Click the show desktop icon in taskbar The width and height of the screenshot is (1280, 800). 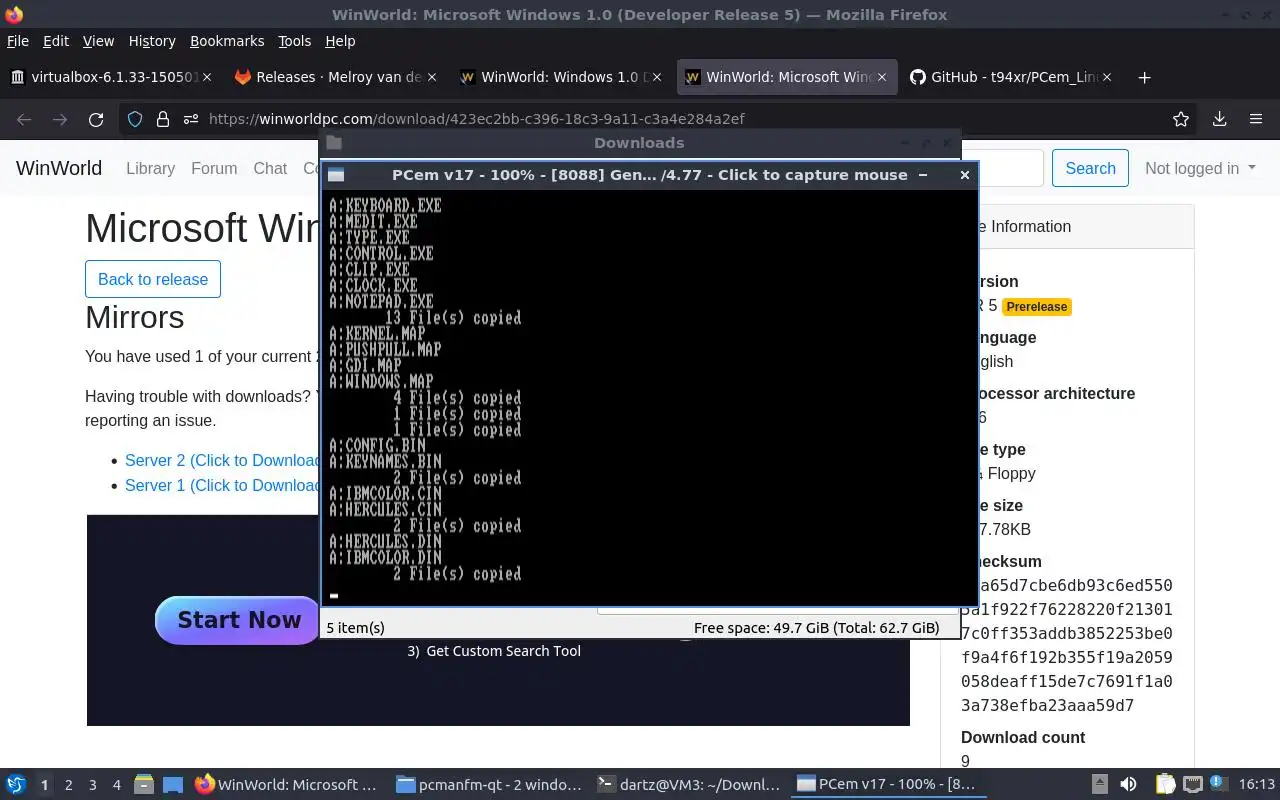pyautogui.click(x=173, y=785)
